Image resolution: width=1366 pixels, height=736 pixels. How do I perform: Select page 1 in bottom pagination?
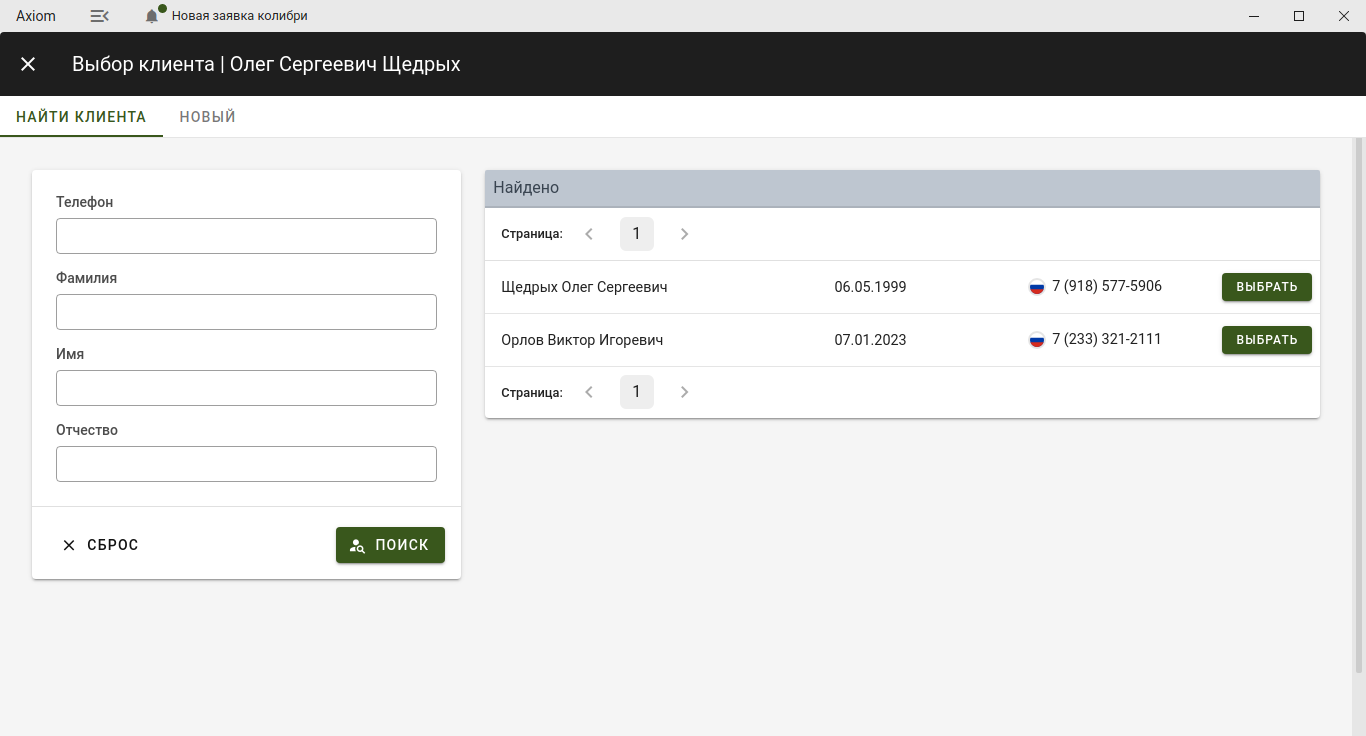(637, 392)
